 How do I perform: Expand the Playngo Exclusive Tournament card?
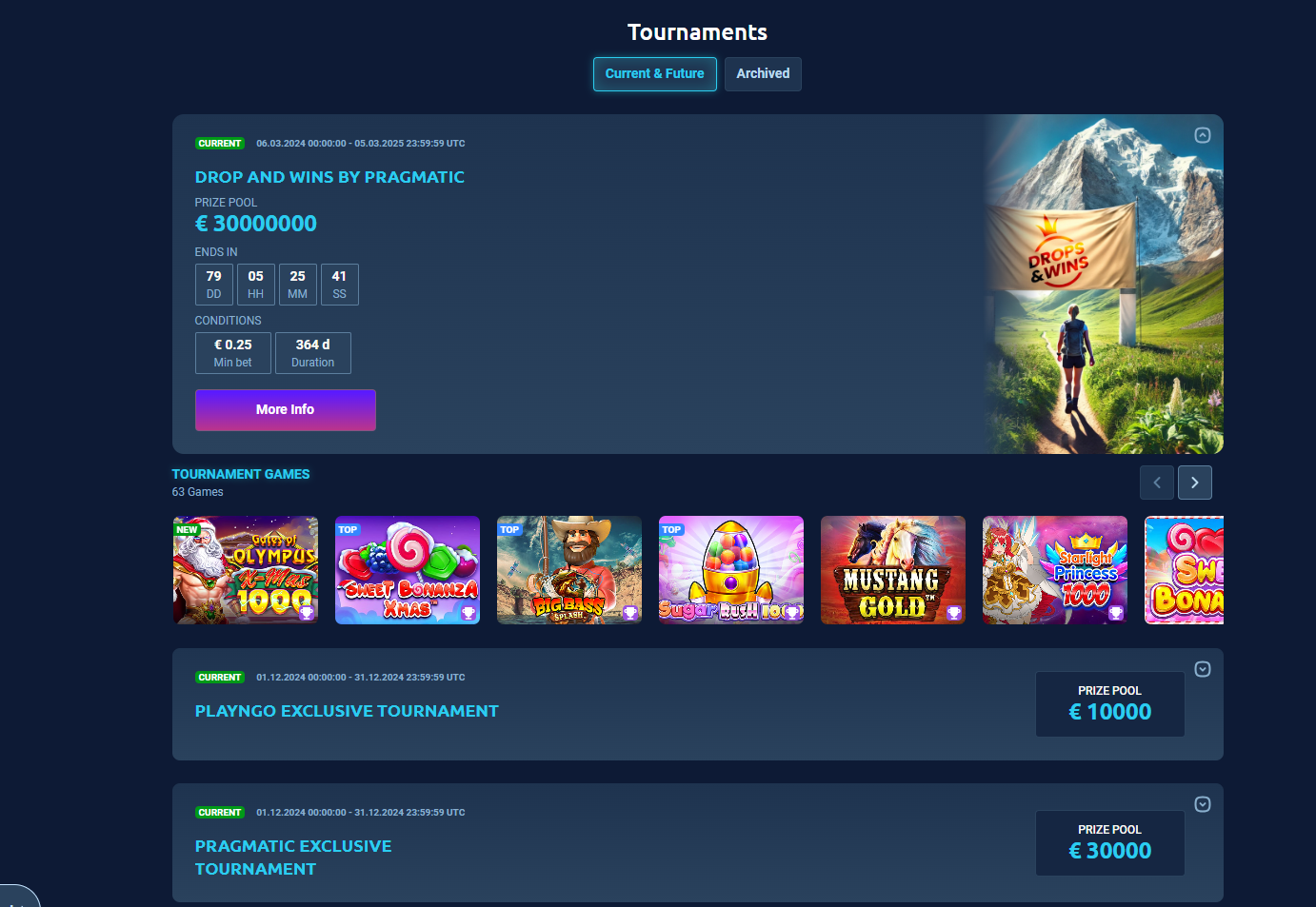click(x=1203, y=669)
